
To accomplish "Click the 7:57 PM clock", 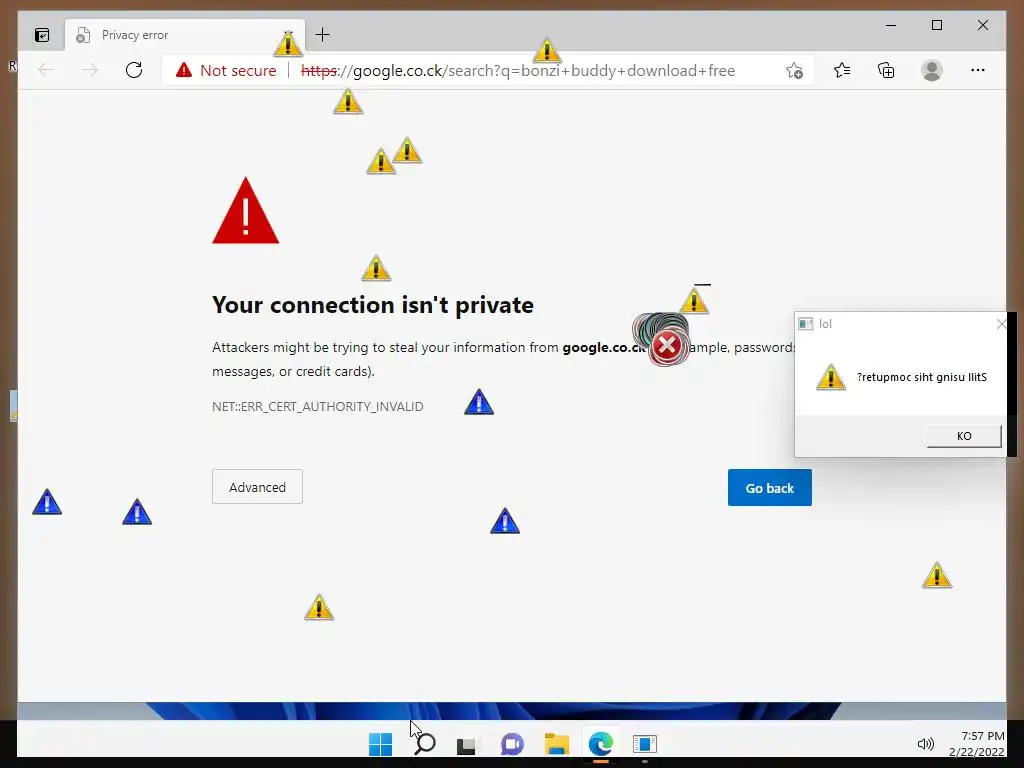I will 982,736.
